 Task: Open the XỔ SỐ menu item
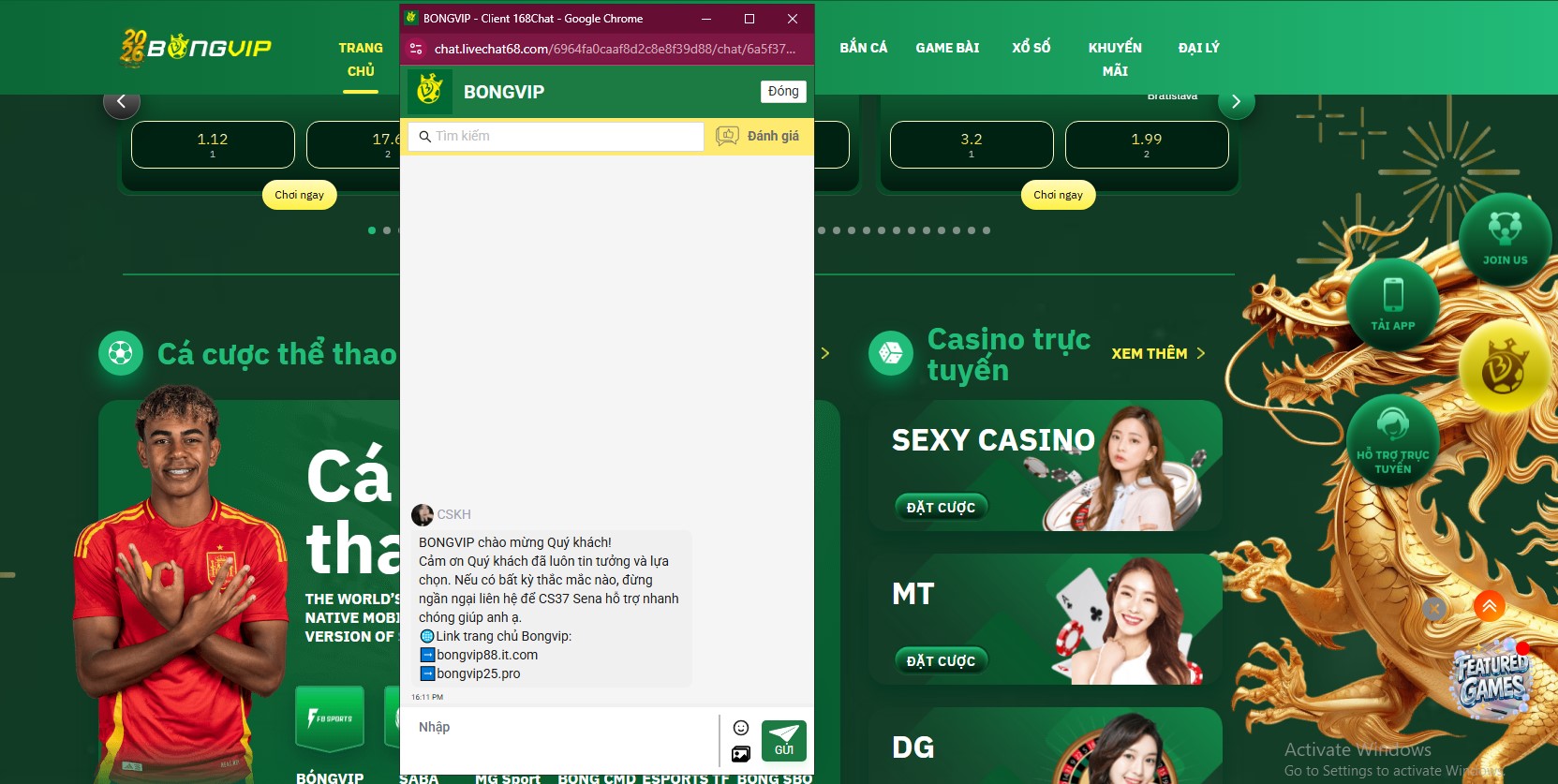pos(1031,48)
